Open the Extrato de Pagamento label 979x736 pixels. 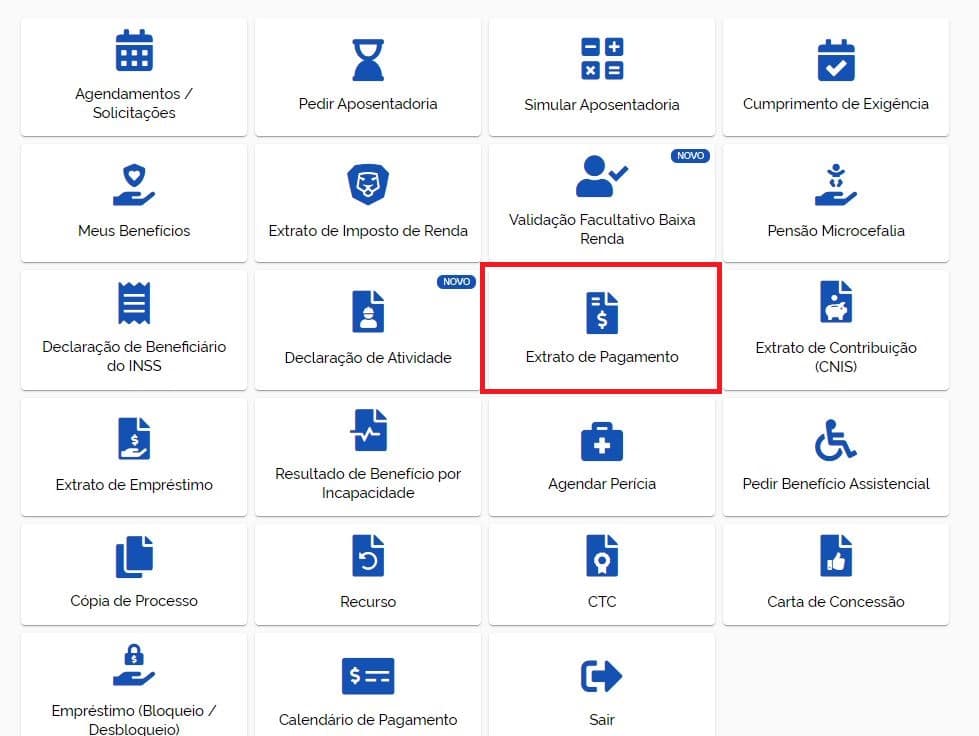click(602, 356)
